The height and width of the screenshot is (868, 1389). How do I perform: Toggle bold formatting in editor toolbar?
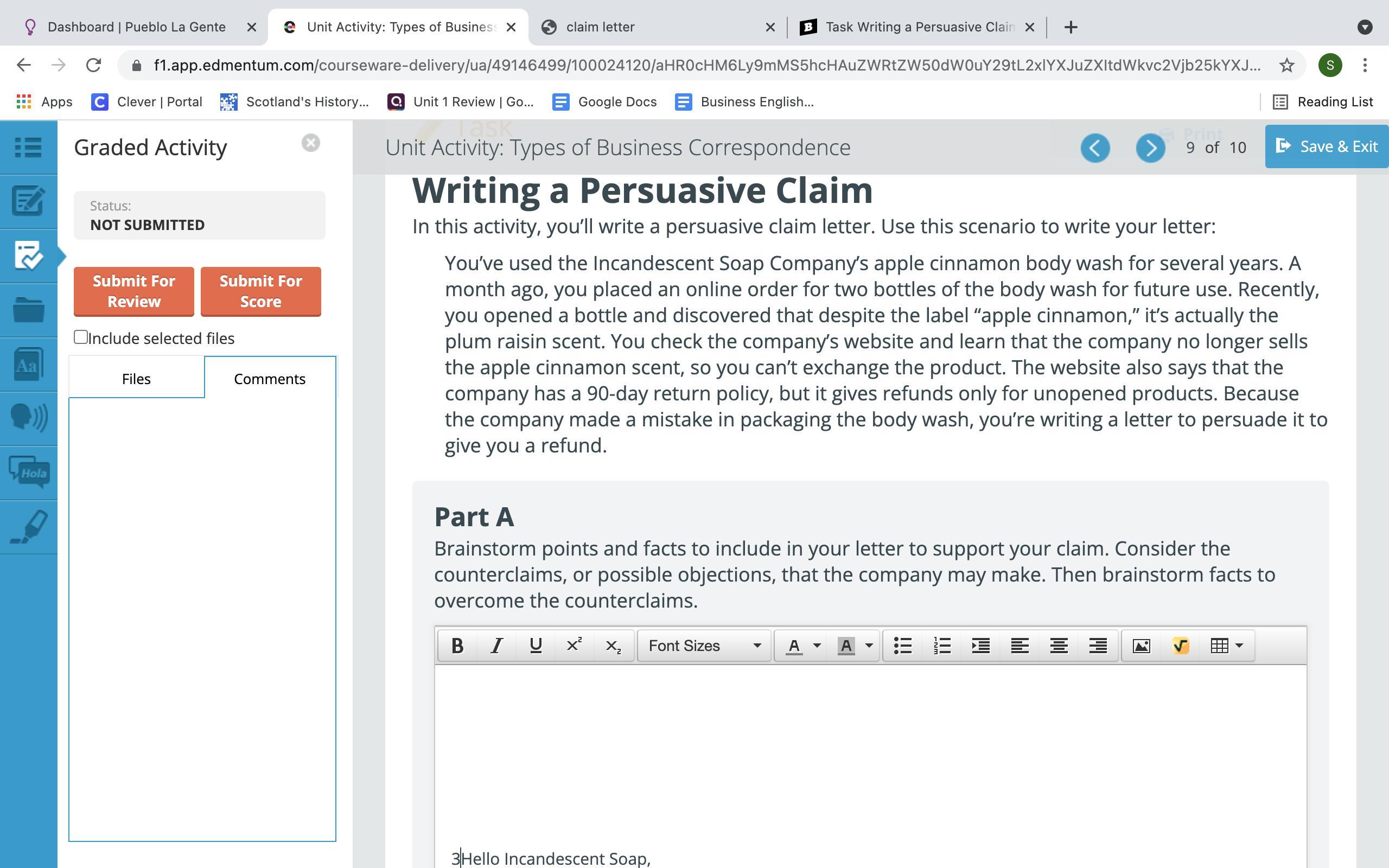(x=457, y=646)
